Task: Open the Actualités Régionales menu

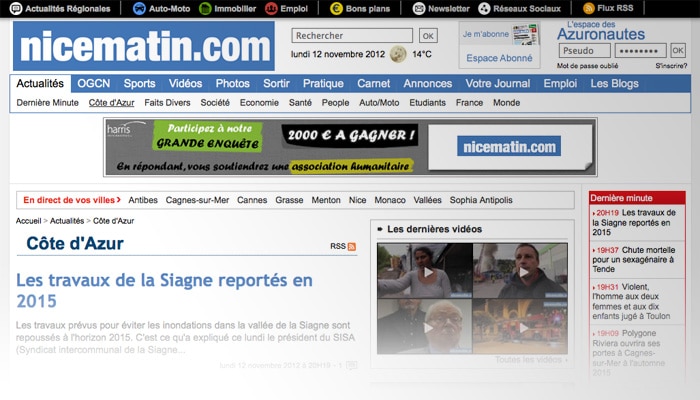Action: pyautogui.click(x=60, y=8)
